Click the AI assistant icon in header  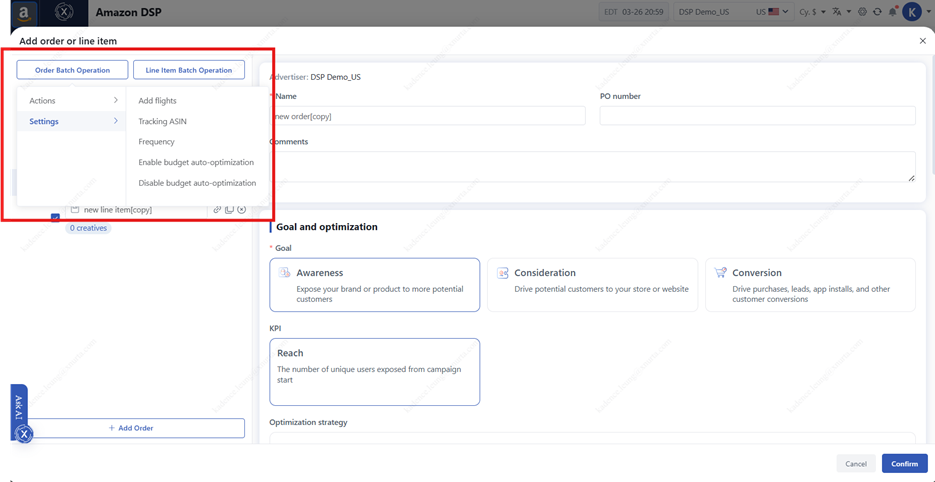point(862,11)
